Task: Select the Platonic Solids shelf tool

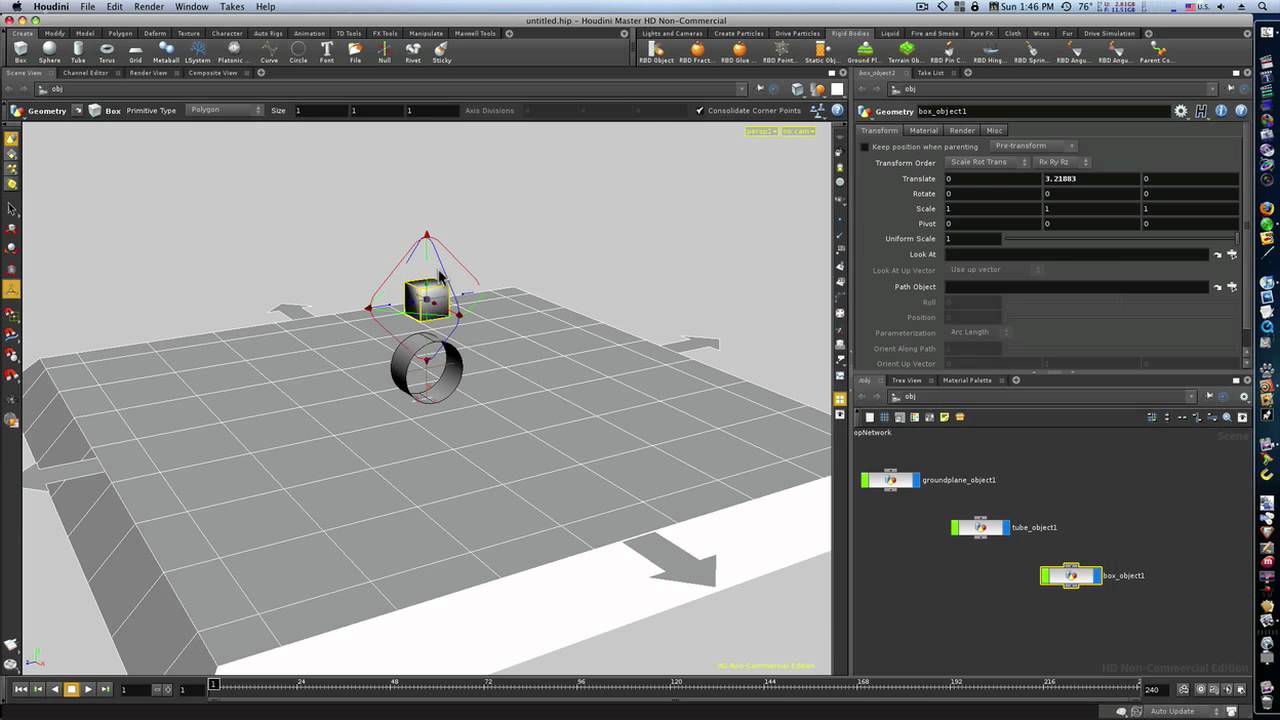Action: 234,52
